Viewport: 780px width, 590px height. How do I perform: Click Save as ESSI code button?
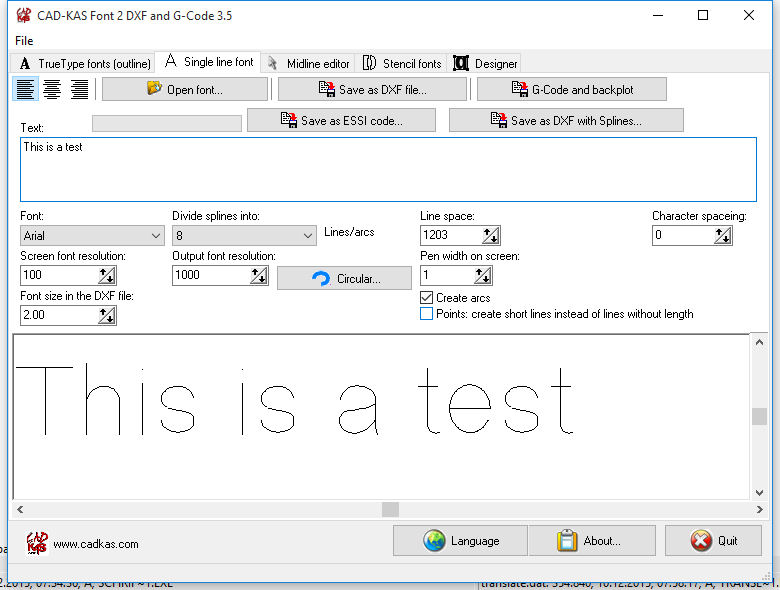(x=341, y=120)
